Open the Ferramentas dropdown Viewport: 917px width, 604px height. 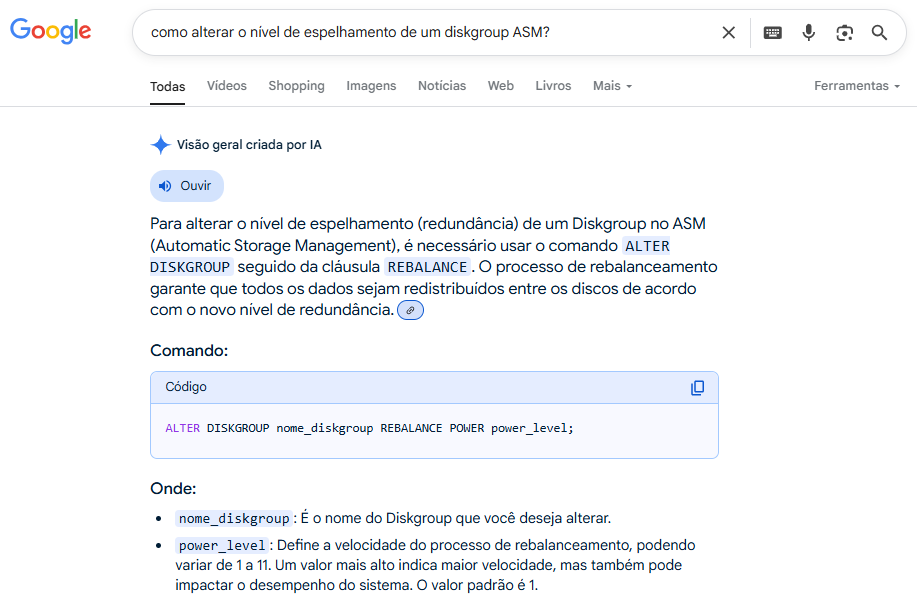pos(856,86)
